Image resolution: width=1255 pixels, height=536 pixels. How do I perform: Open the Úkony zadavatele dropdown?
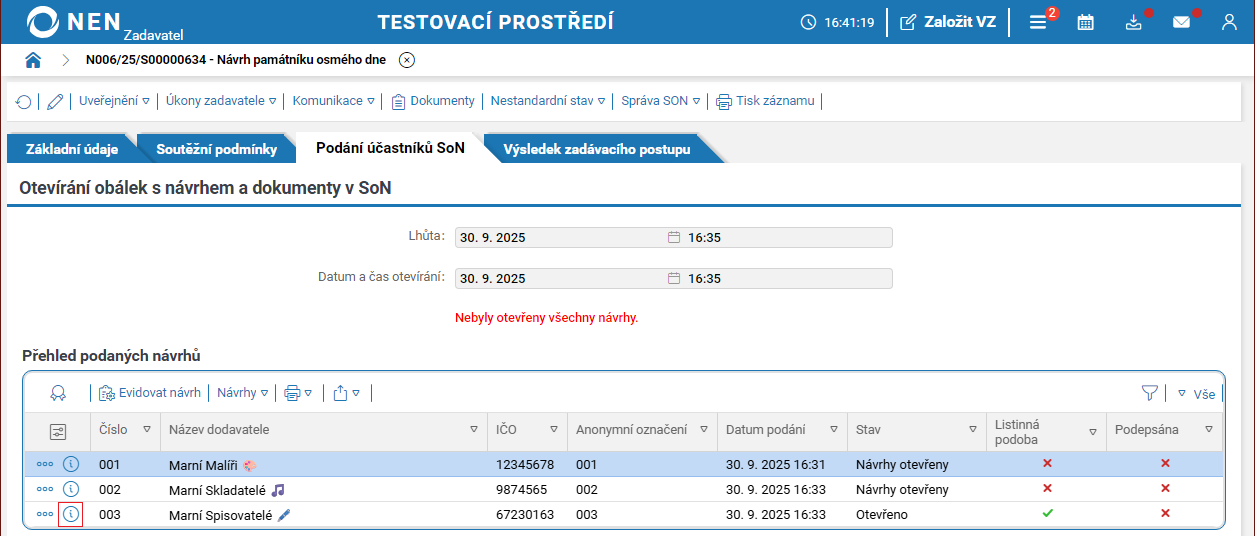[221, 101]
